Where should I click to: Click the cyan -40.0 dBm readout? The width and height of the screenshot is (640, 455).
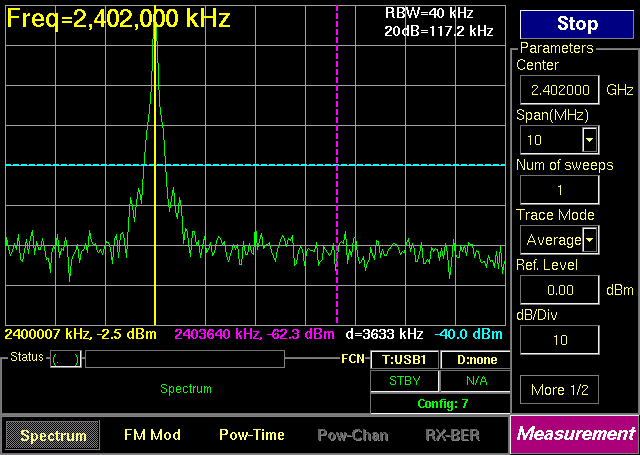coord(469,334)
